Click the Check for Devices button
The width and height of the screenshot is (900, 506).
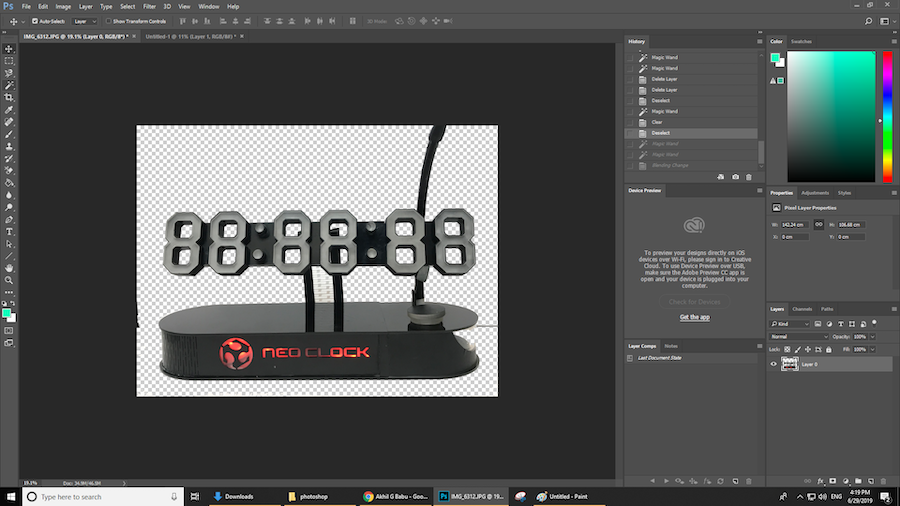click(694, 302)
